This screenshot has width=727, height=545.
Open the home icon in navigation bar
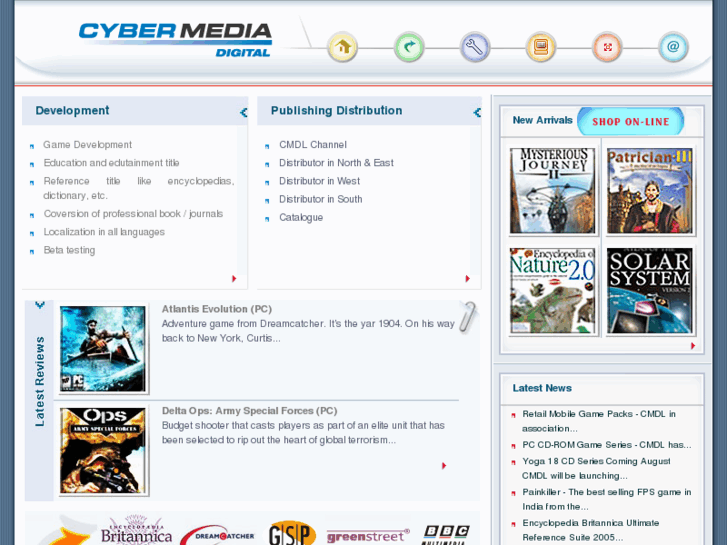coord(343,47)
